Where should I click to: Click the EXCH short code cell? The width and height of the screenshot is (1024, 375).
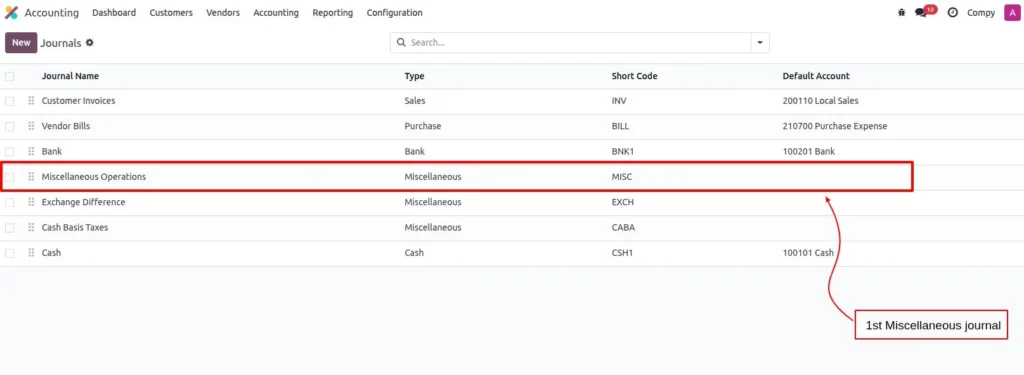(622, 202)
